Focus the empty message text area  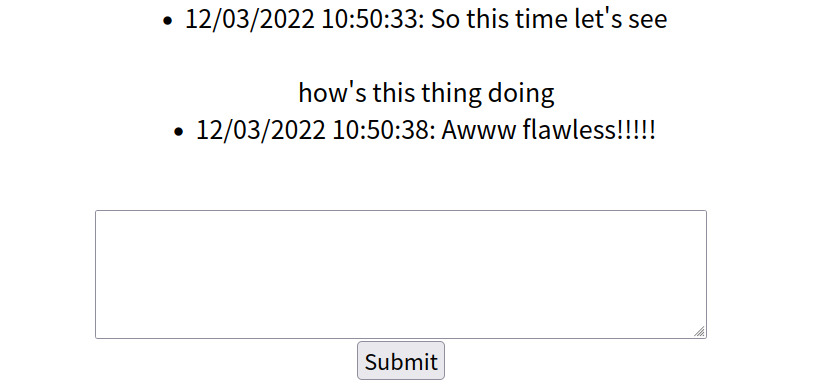(x=401, y=275)
